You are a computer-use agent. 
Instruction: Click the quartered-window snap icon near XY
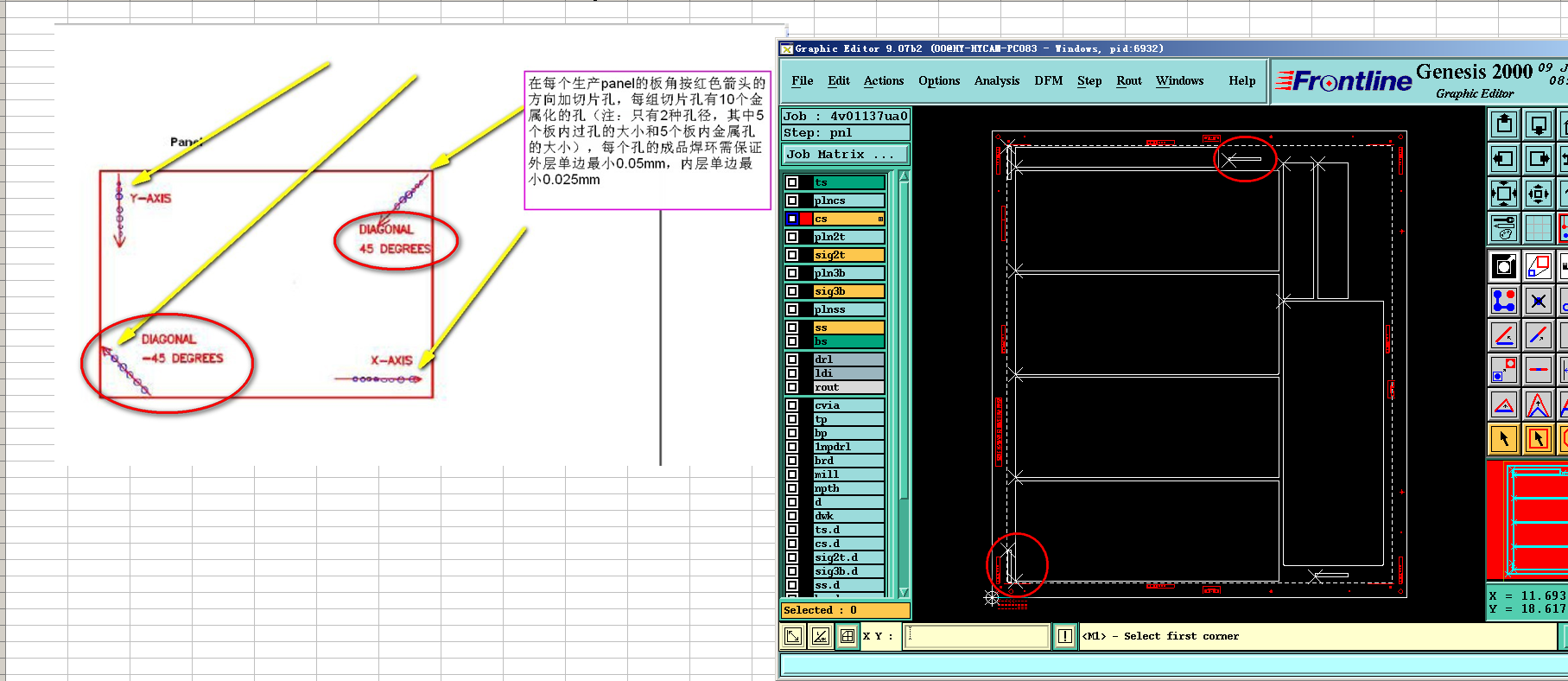pyautogui.click(x=847, y=637)
